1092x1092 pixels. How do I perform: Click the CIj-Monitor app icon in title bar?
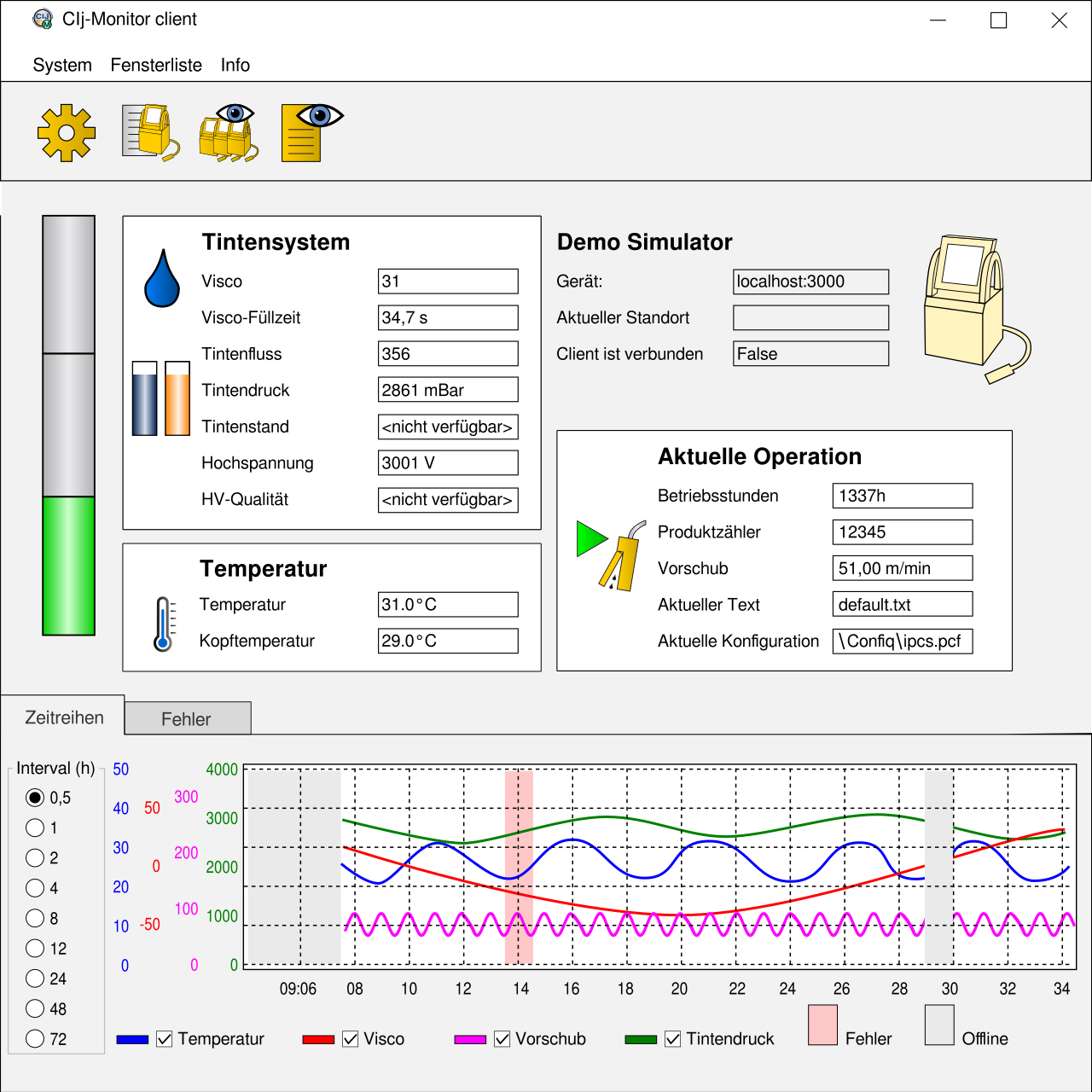point(42,19)
